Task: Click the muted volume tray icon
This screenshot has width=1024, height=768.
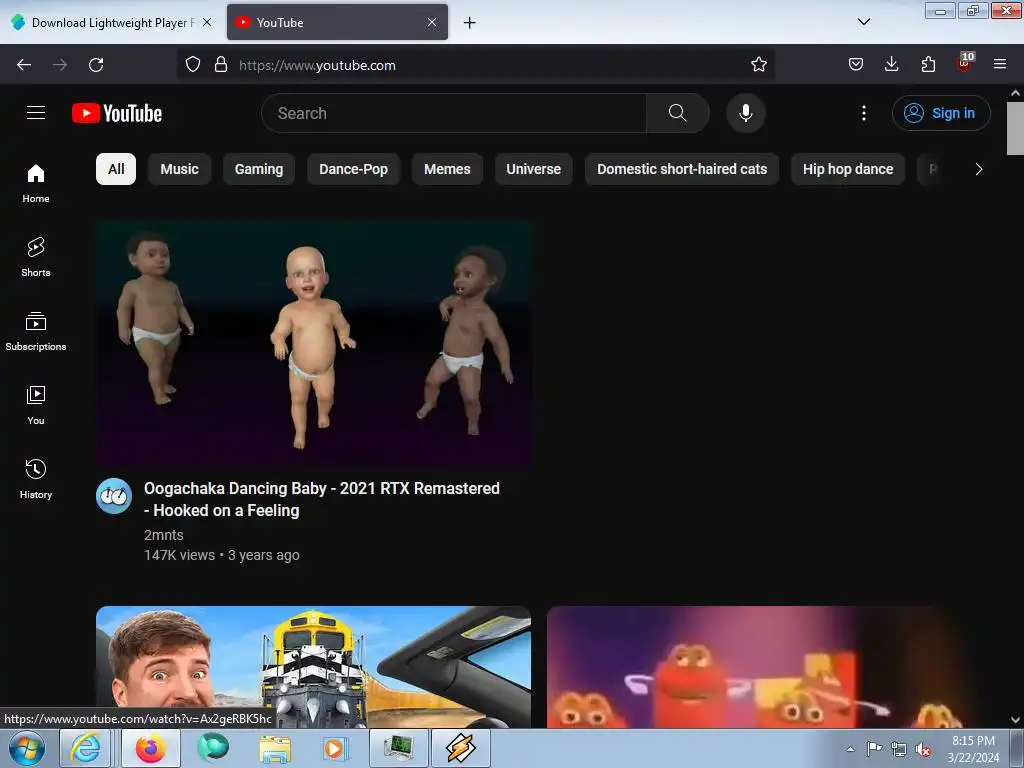Action: coord(923,749)
